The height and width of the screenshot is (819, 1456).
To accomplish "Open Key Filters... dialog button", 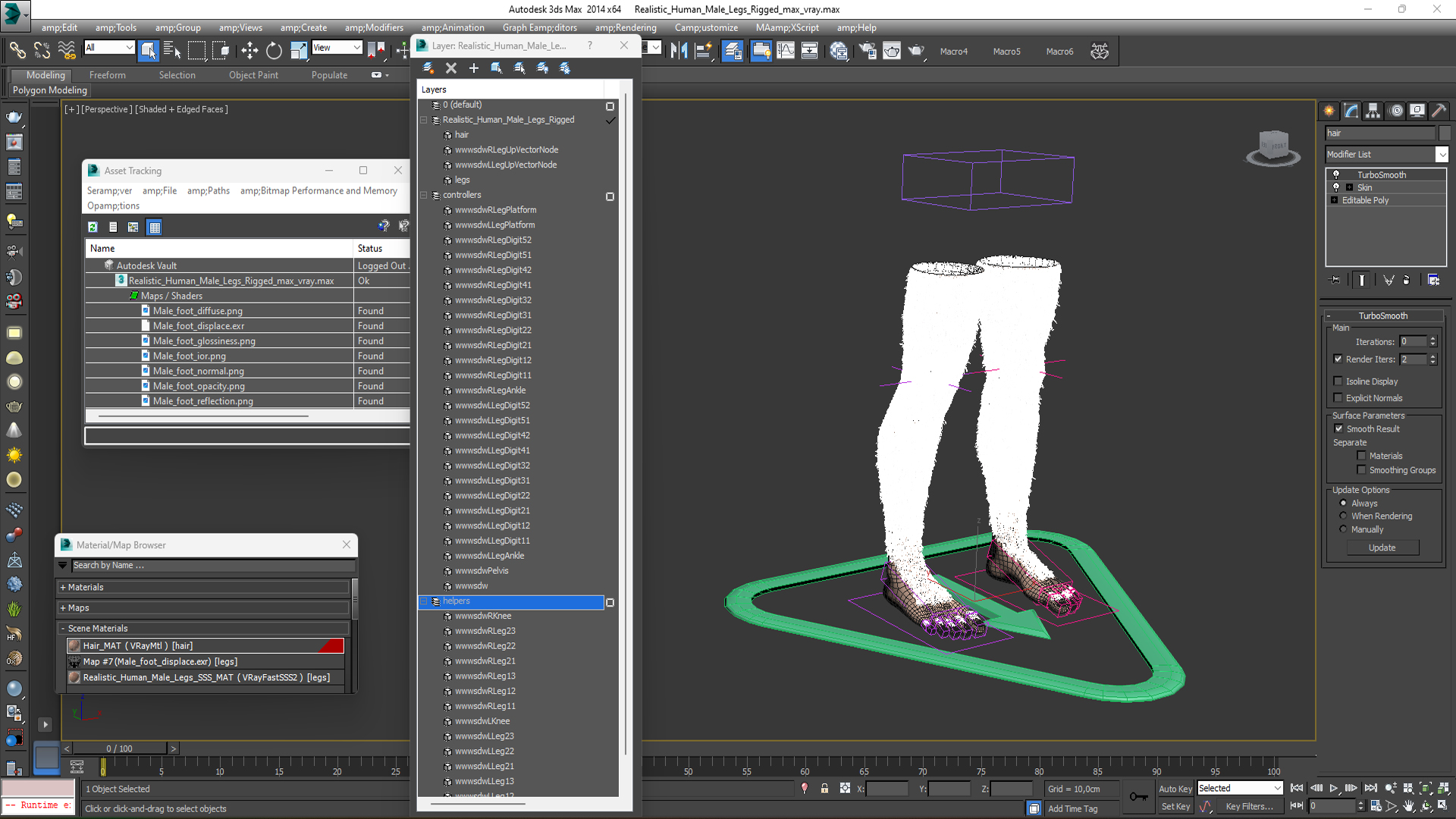I will point(1250,807).
